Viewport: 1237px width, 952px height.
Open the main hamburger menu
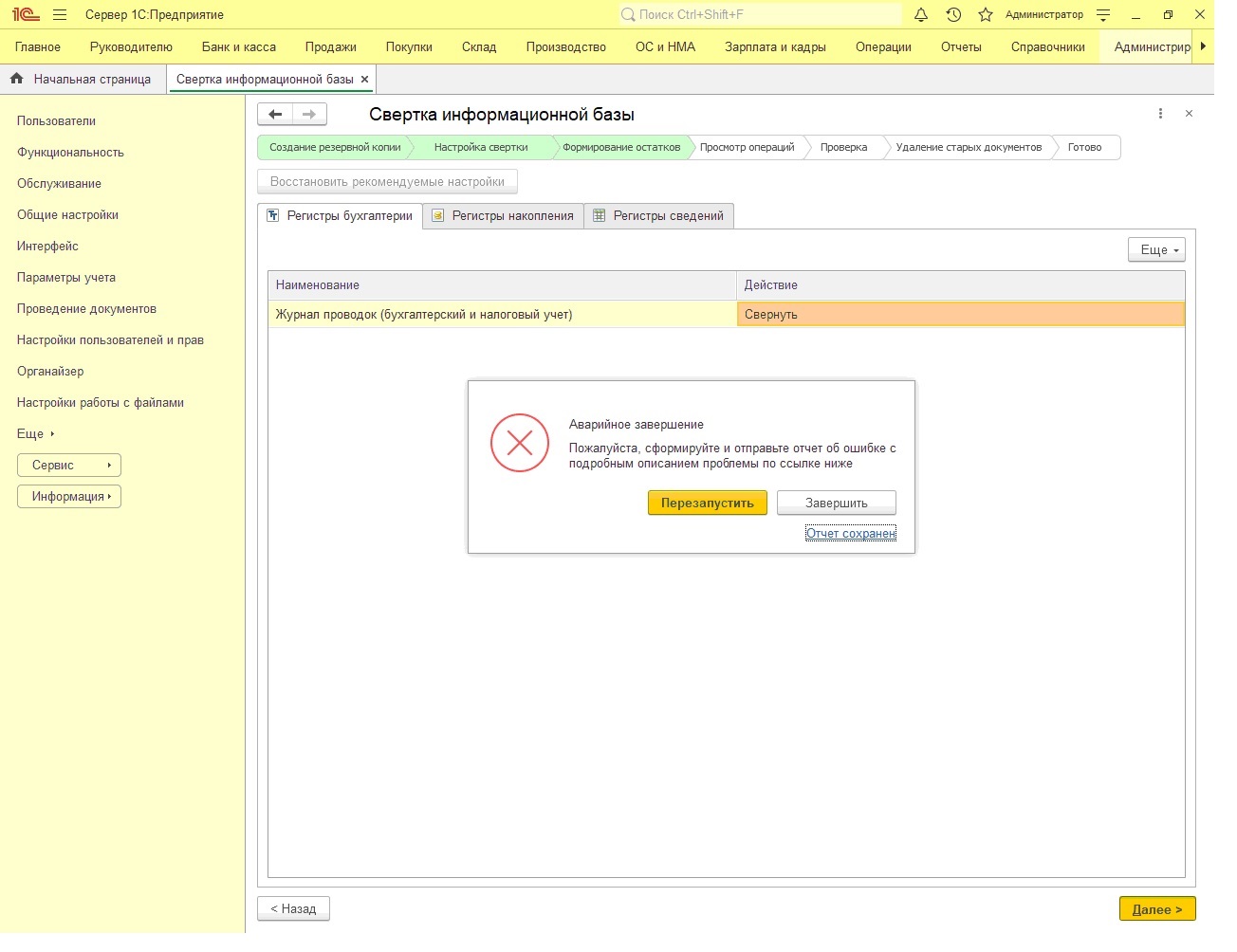(x=60, y=15)
